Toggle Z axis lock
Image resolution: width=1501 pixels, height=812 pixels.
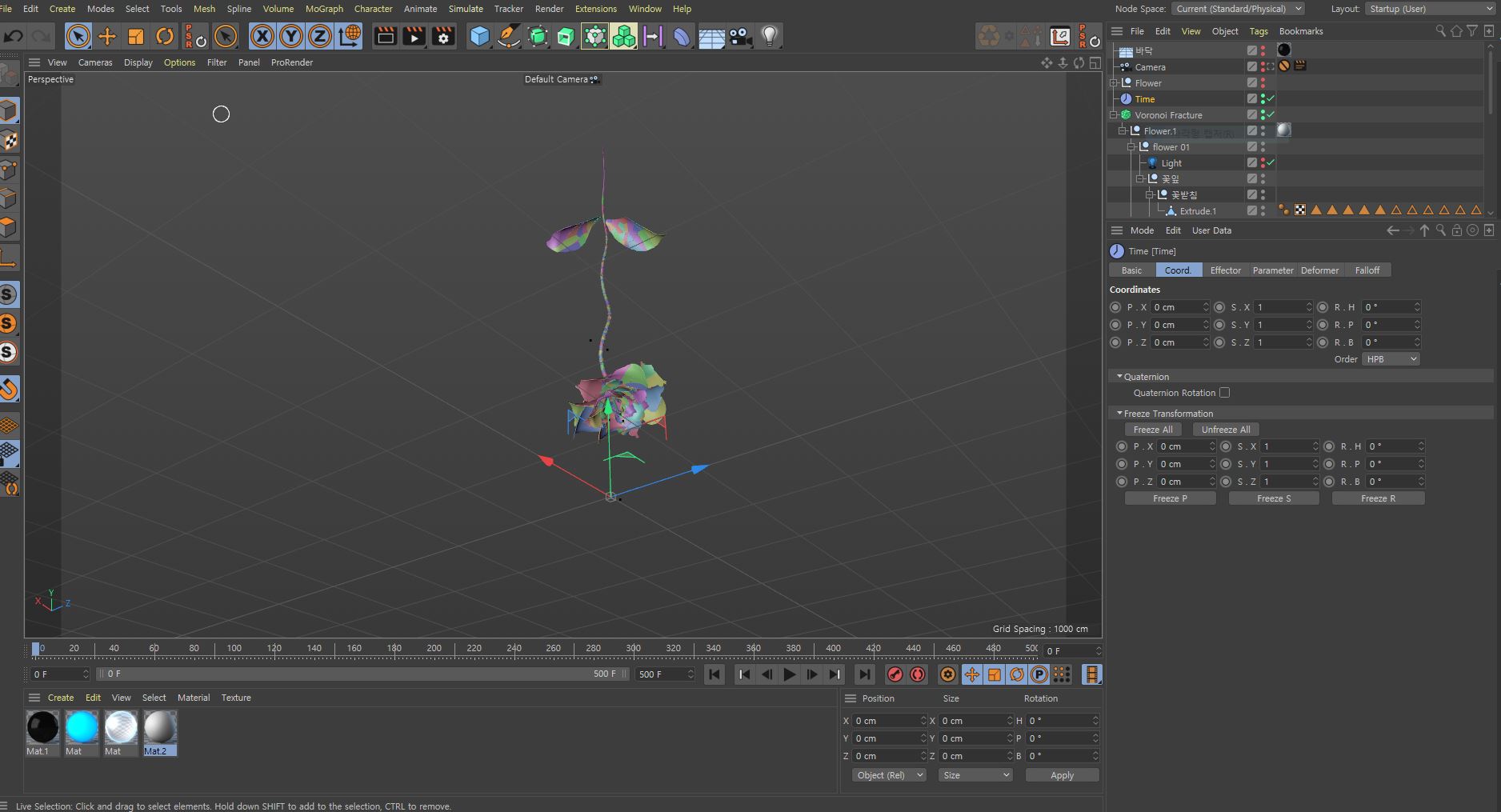click(x=320, y=36)
